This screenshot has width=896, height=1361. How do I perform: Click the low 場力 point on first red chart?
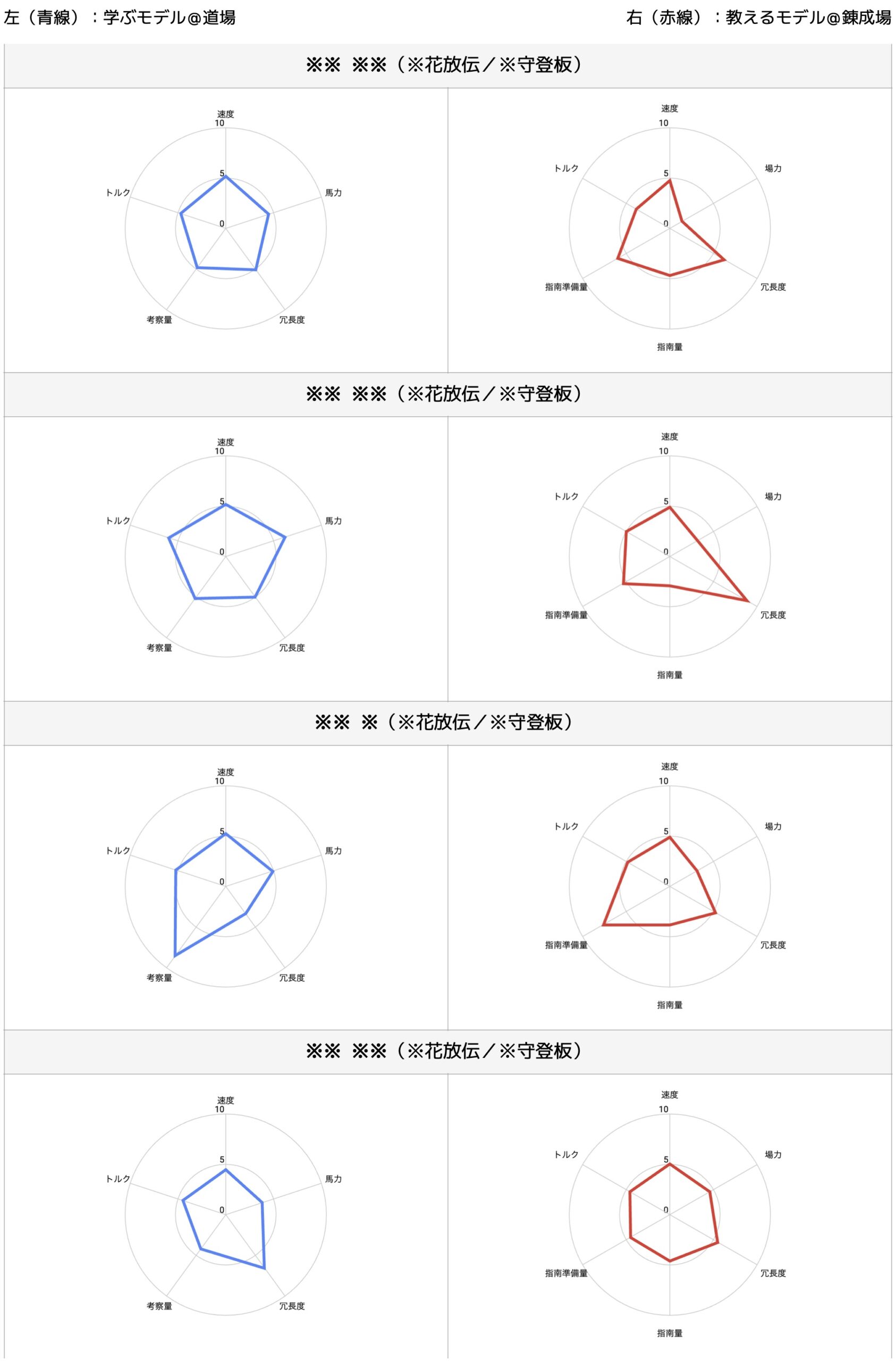[682, 221]
